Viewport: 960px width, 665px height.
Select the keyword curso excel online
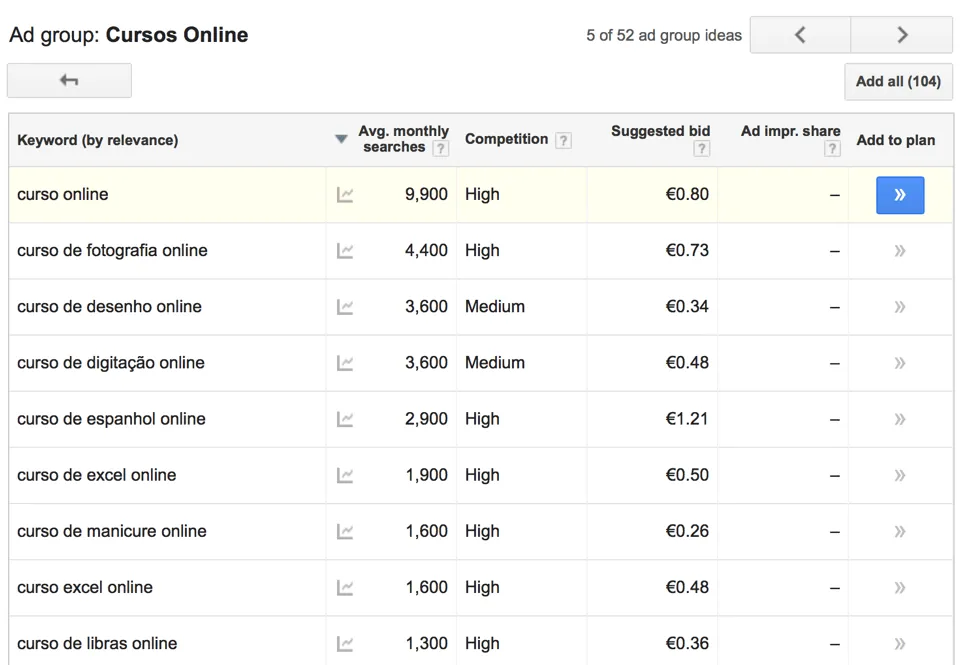(85, 588)
